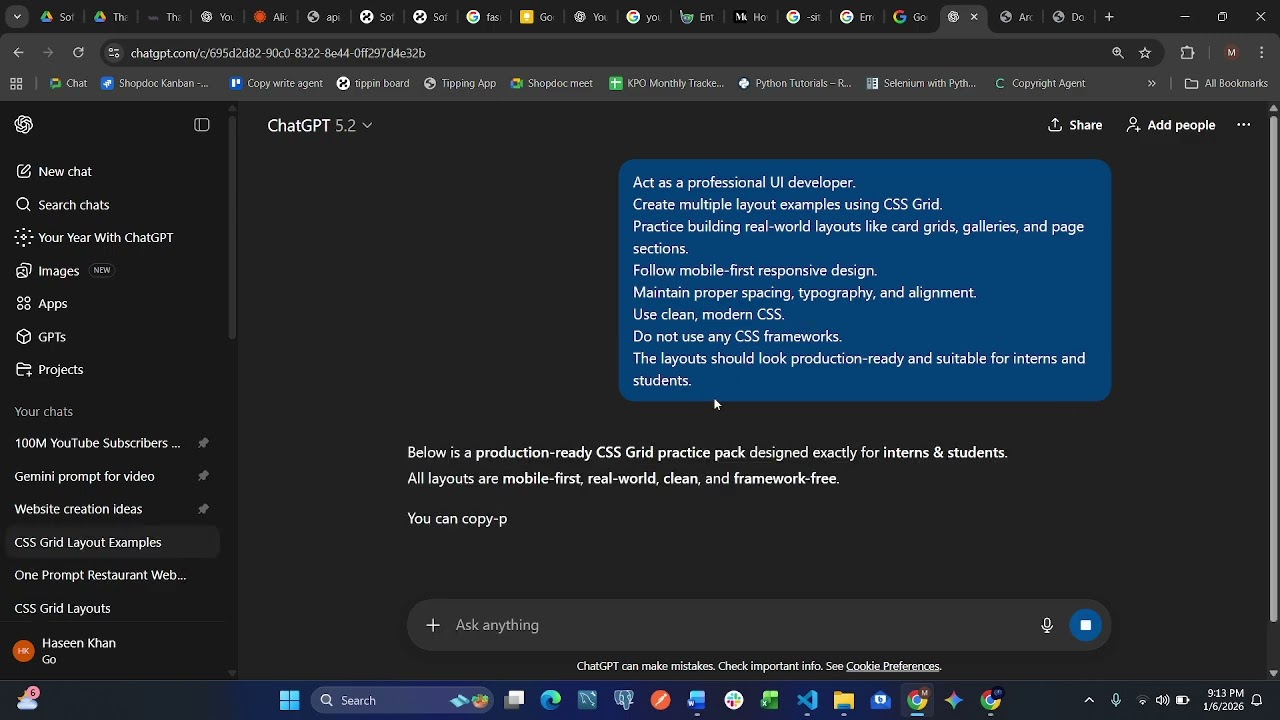The height and width of the screenshot is (720, 1280).
Task: Open the Website creation ideas chat
Action: [78, 509]
